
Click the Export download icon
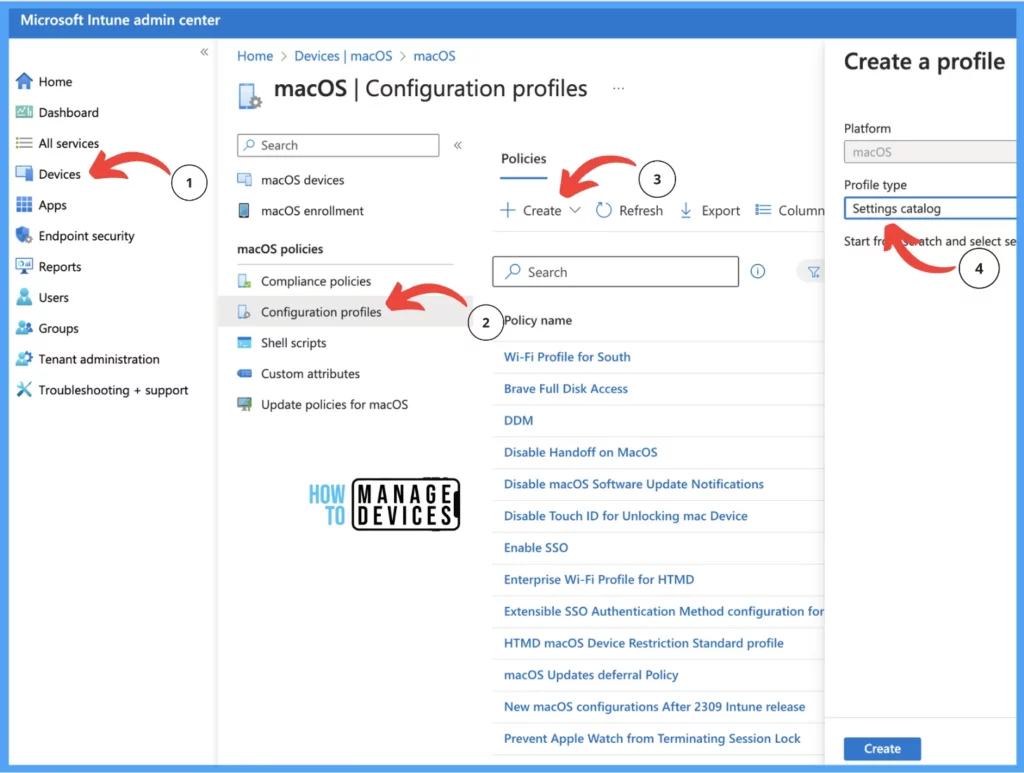686,210
